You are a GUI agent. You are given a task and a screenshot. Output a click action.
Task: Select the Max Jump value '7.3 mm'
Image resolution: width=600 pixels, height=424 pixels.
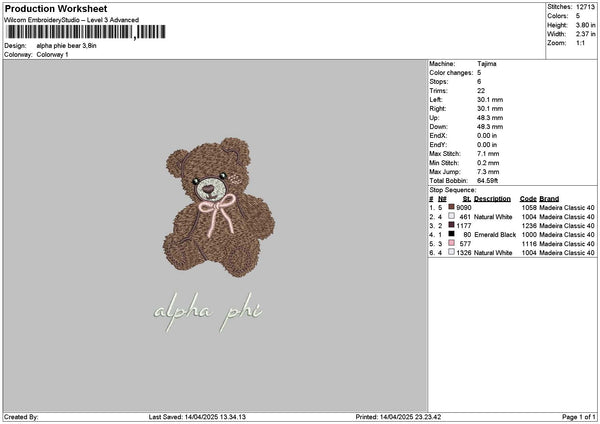[x=488, y=172]
